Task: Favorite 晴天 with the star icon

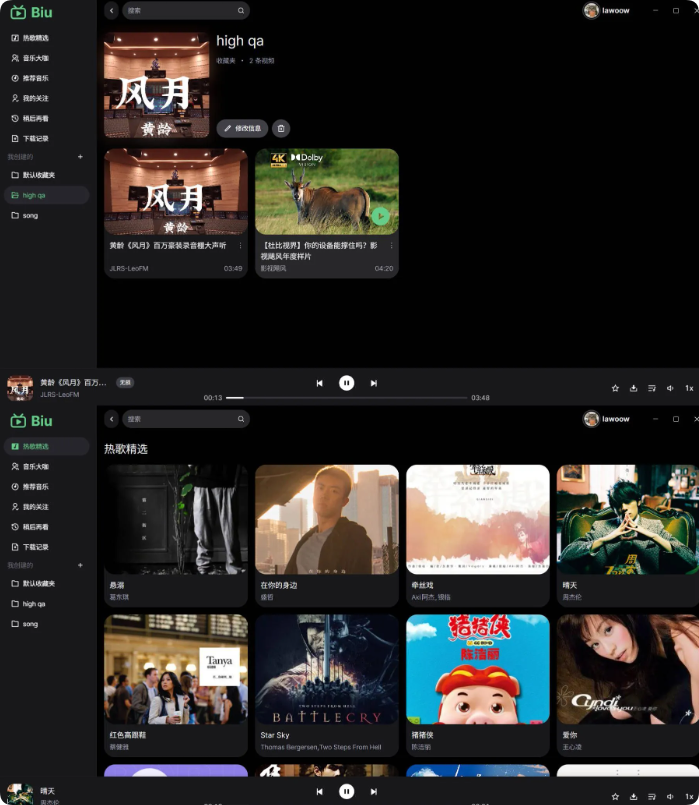Action: pos(615,797)
